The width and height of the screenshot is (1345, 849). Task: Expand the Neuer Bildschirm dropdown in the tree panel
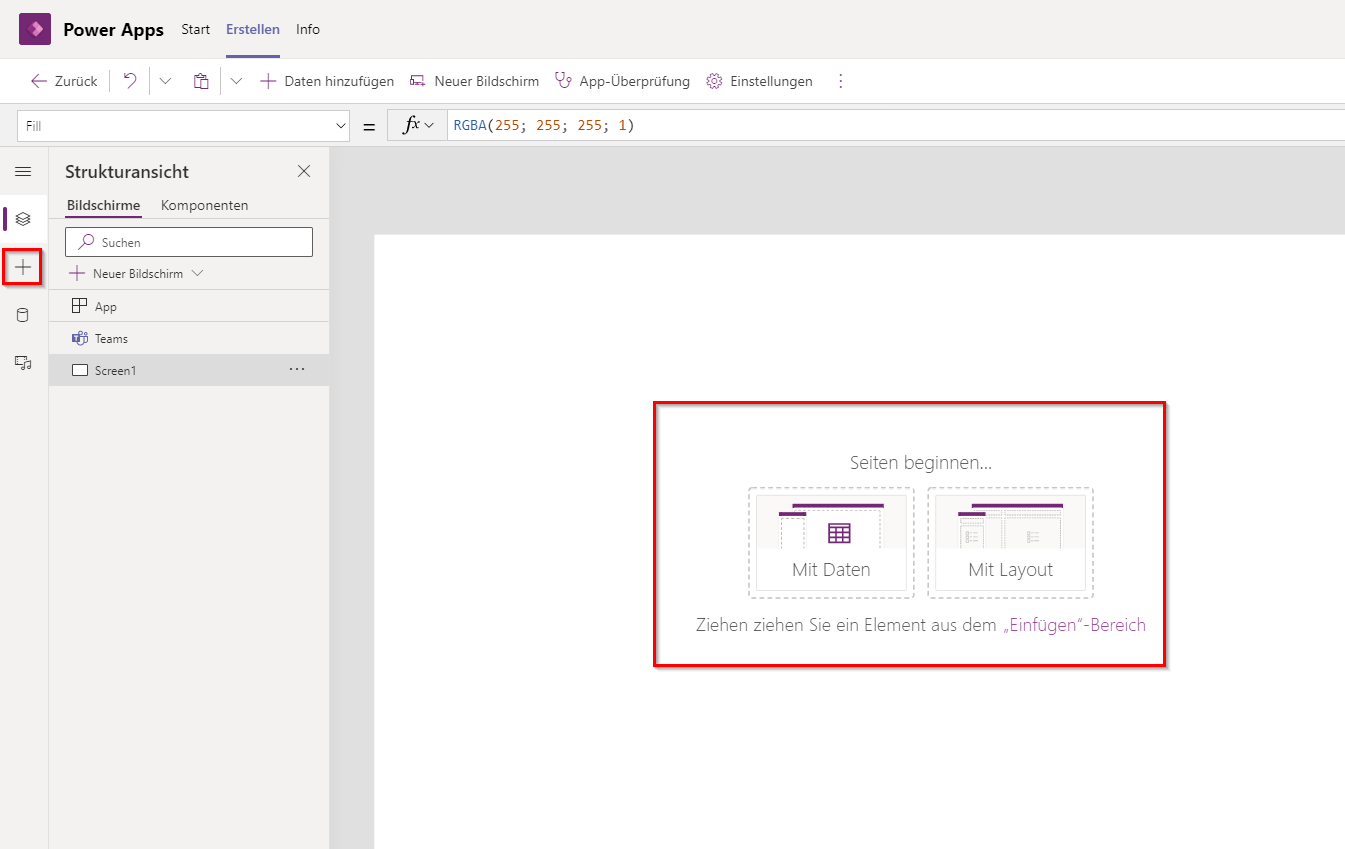(x=196, y=272)
